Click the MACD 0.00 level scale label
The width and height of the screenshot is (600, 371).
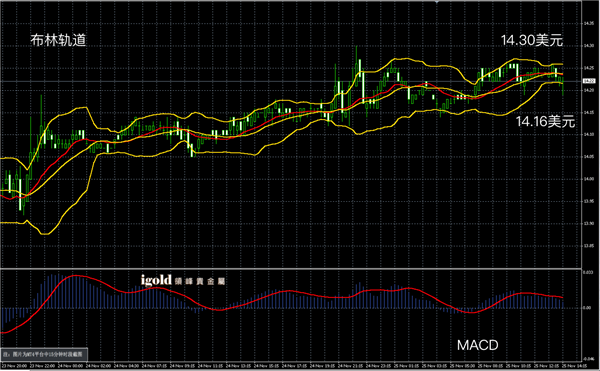pos(588,308)
